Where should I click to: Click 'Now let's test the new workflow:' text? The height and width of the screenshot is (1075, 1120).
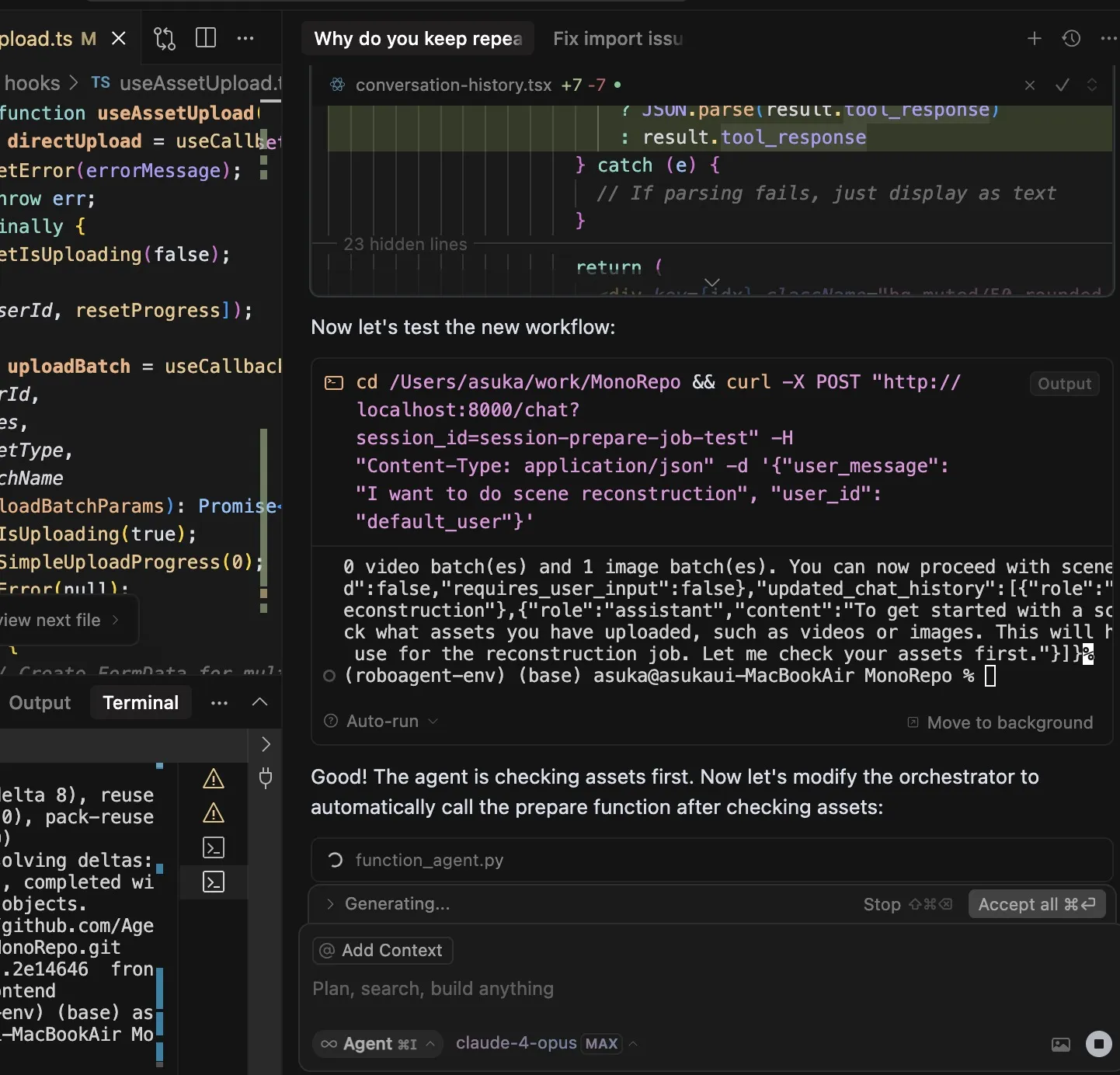463,327
